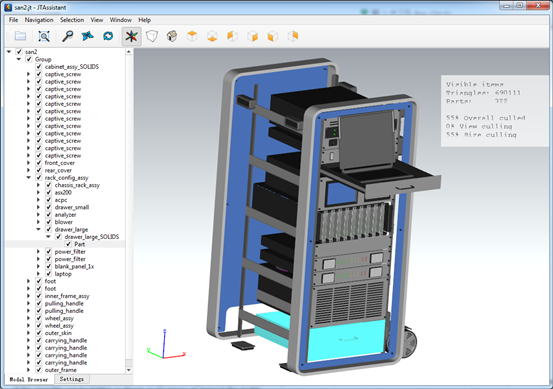The image size is (553, 389).
Task: Select the zoom-to-fit icon in toolbar
Action: 44,36
